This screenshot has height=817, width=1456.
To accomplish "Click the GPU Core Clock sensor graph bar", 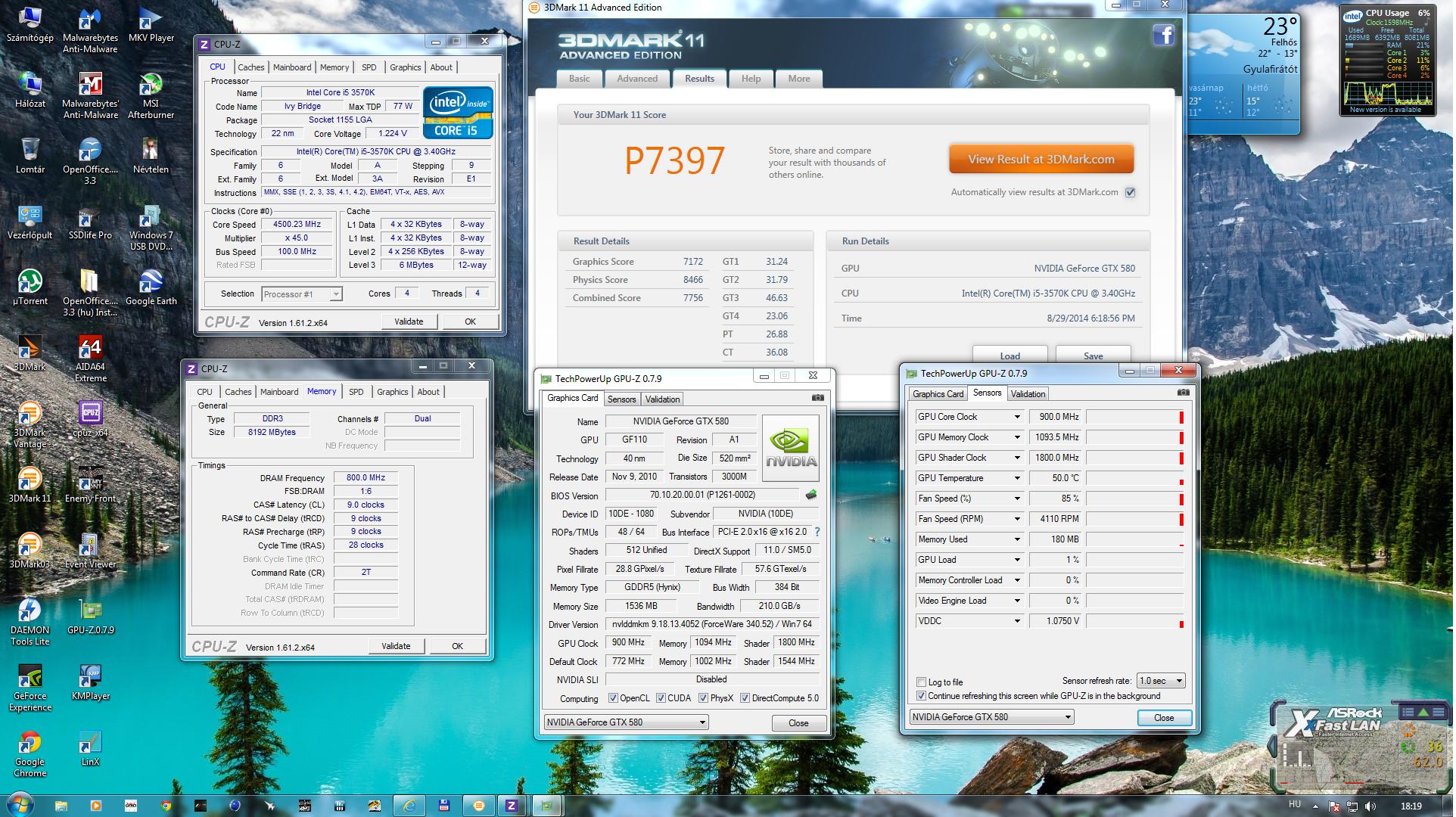I will tap(1135, 417).
